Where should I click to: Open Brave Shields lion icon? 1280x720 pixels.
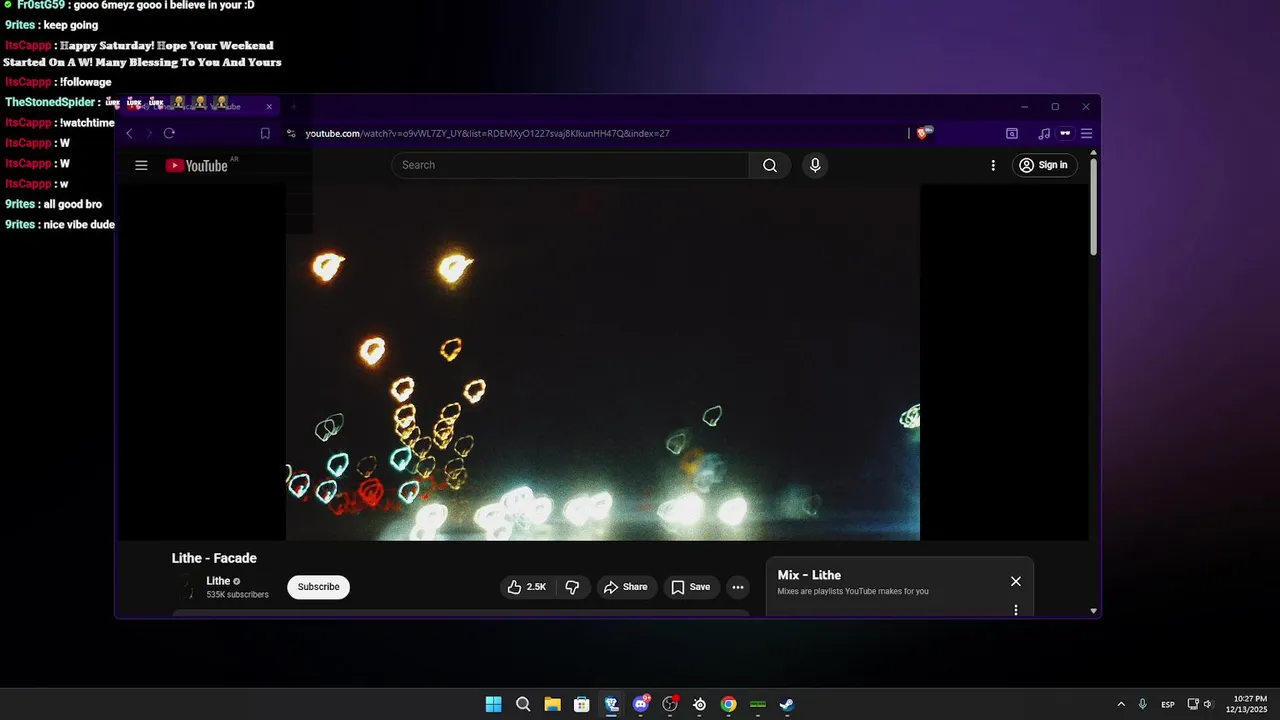coord(923,133)
